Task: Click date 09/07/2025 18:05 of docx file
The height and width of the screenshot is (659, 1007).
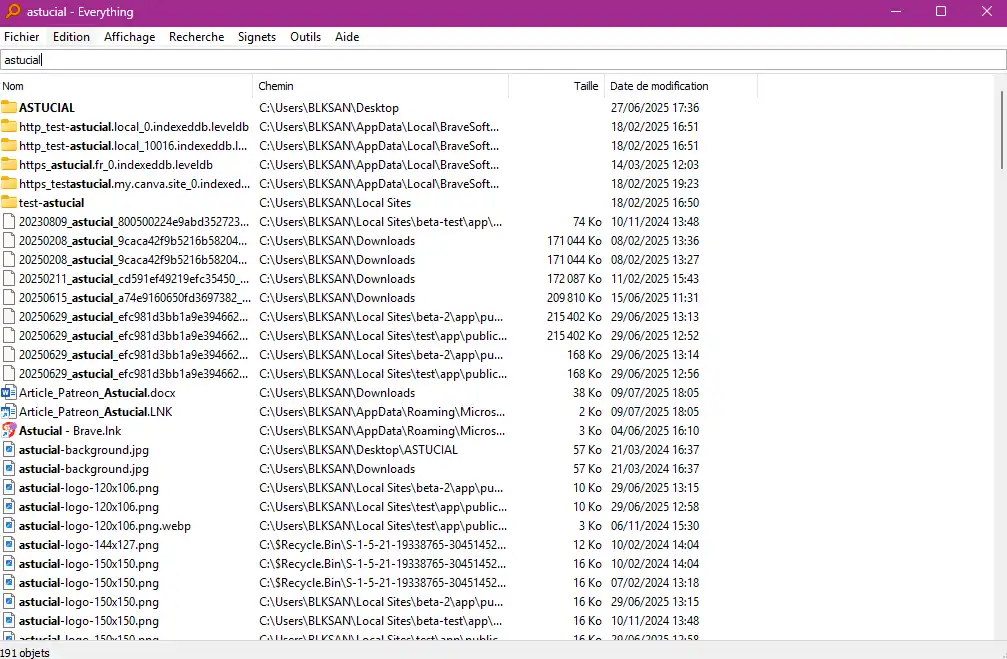Action: point(654,393)
